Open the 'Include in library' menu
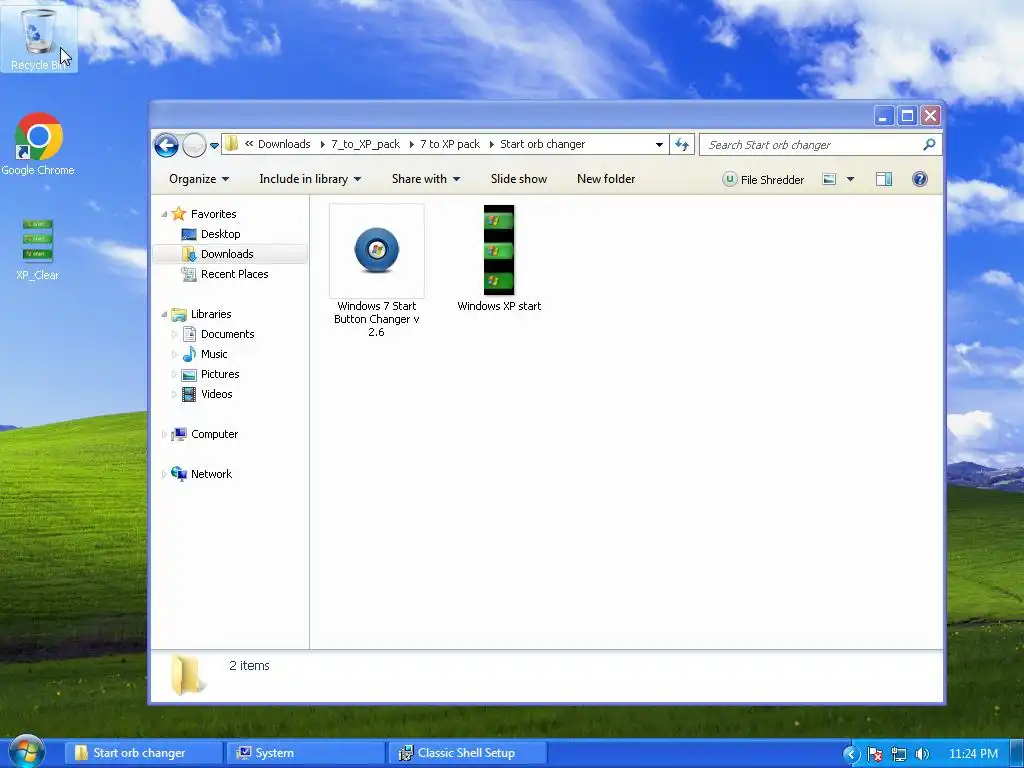This screenshot has width=1024, height=768. click(310, 179)
